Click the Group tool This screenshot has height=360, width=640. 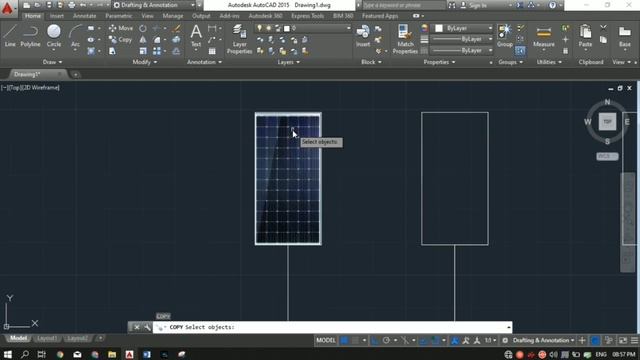coord(505,36)
